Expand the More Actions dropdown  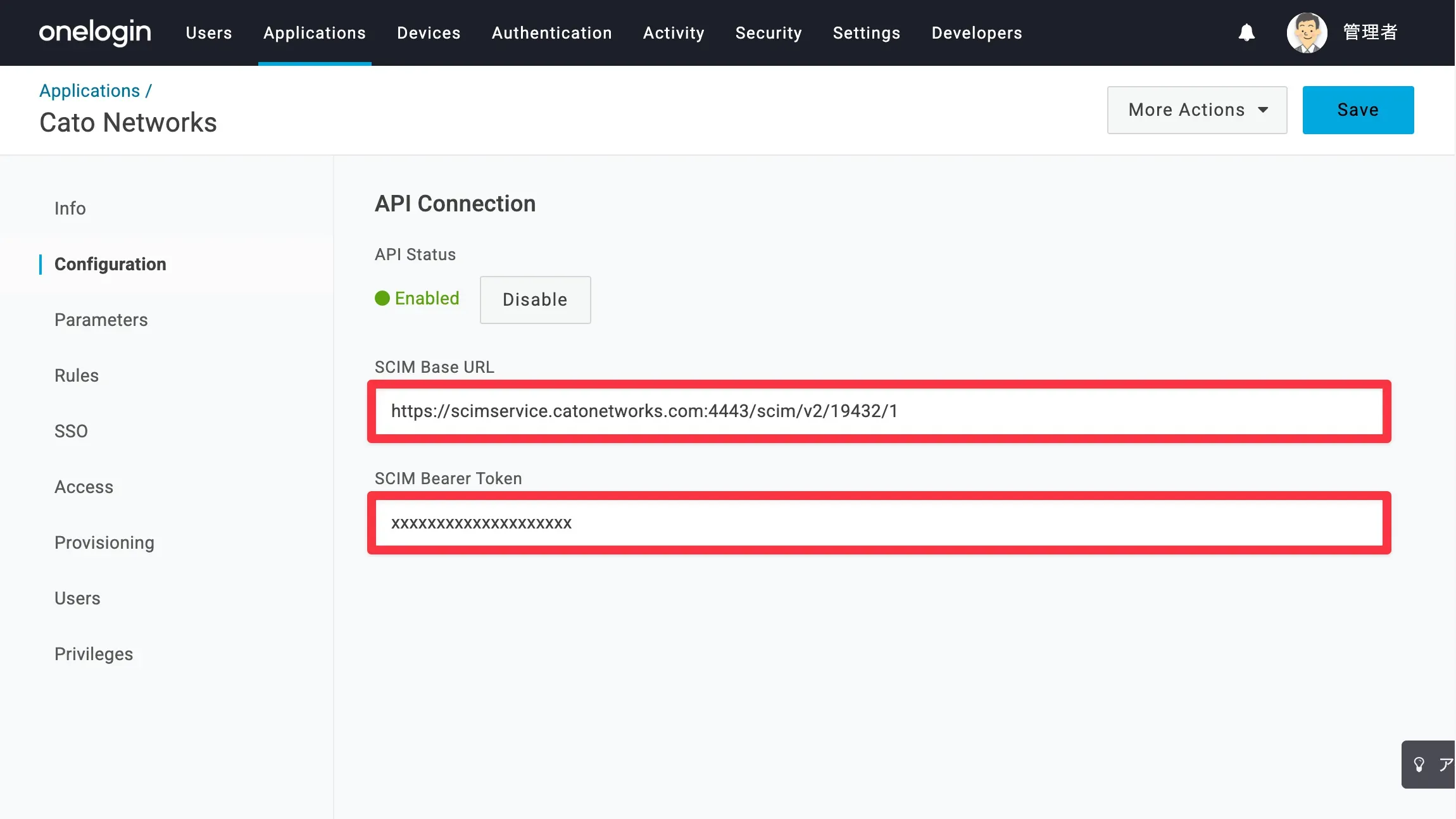coord(1196,110)
